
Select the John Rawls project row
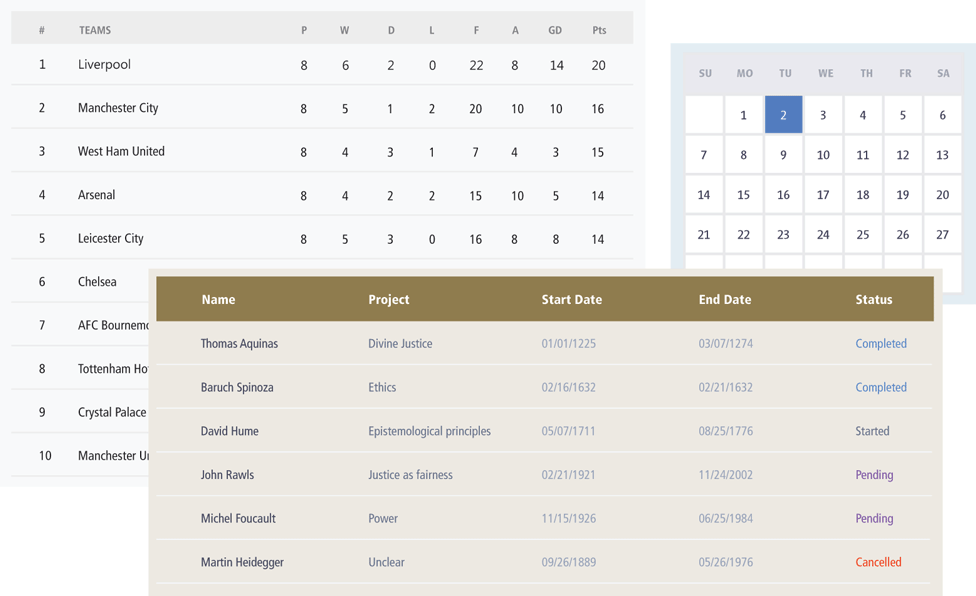227,475
